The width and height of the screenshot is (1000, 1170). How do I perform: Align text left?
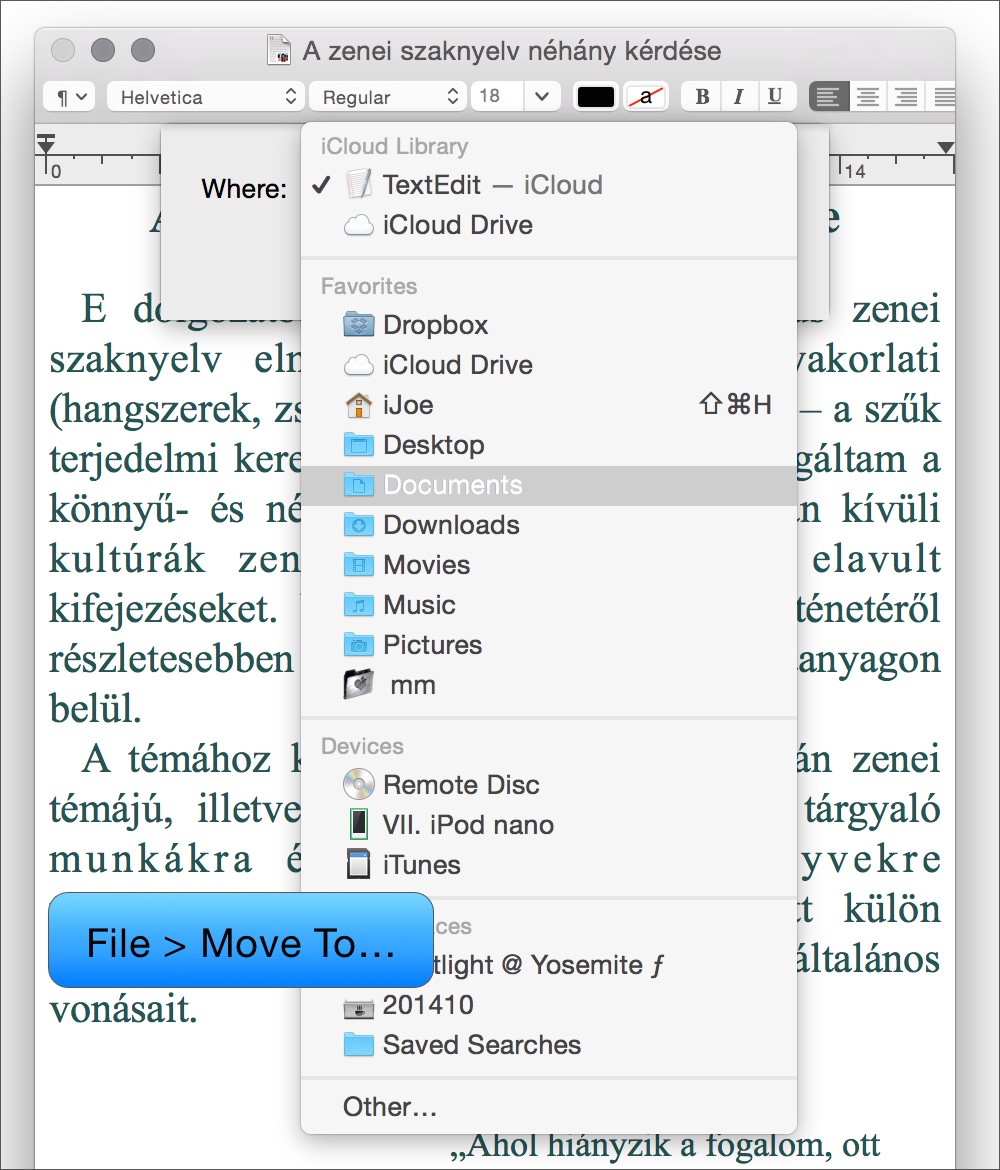(828, 97)
